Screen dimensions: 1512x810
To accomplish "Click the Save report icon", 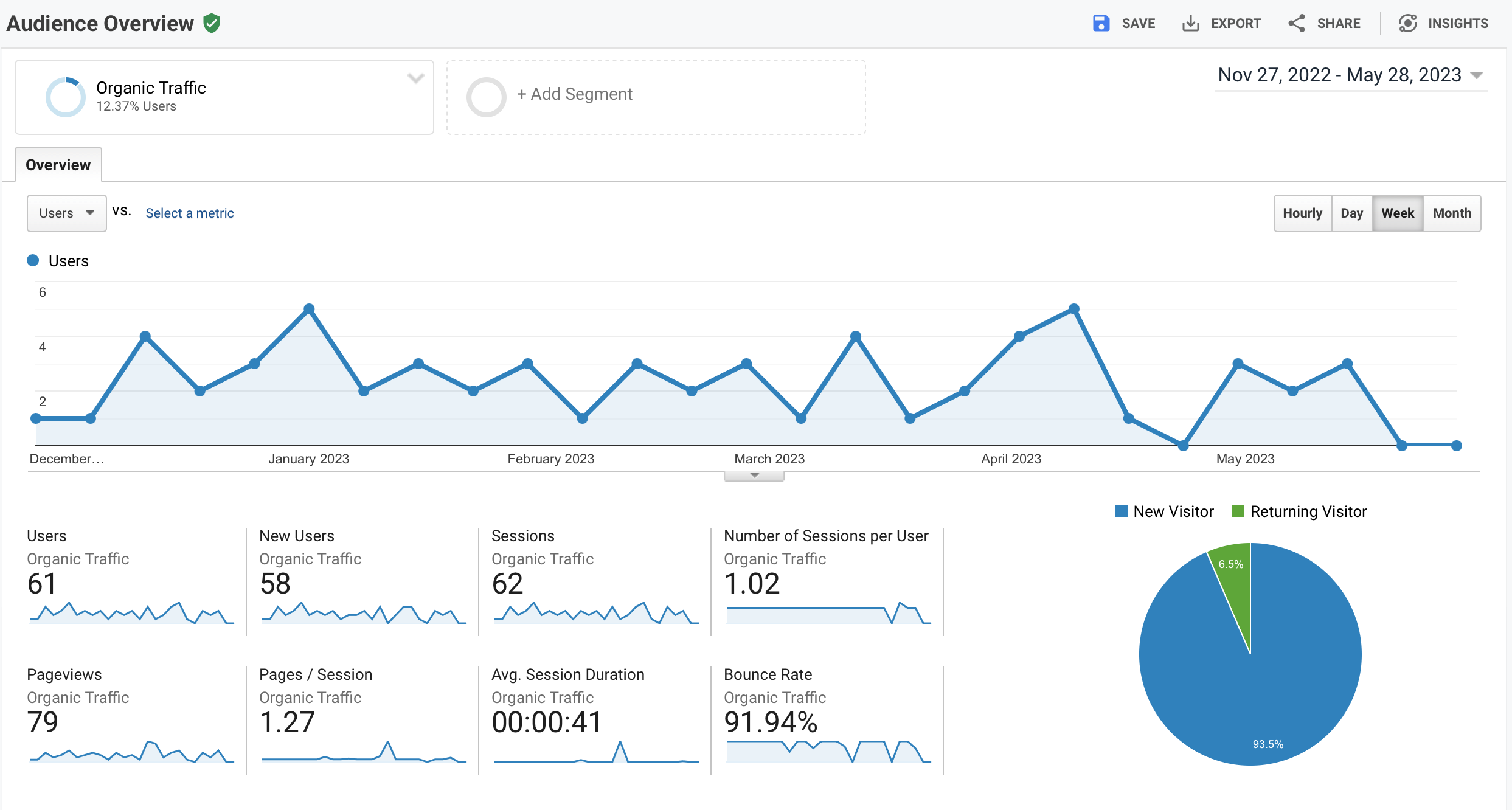I will [x=1102, y=23].
